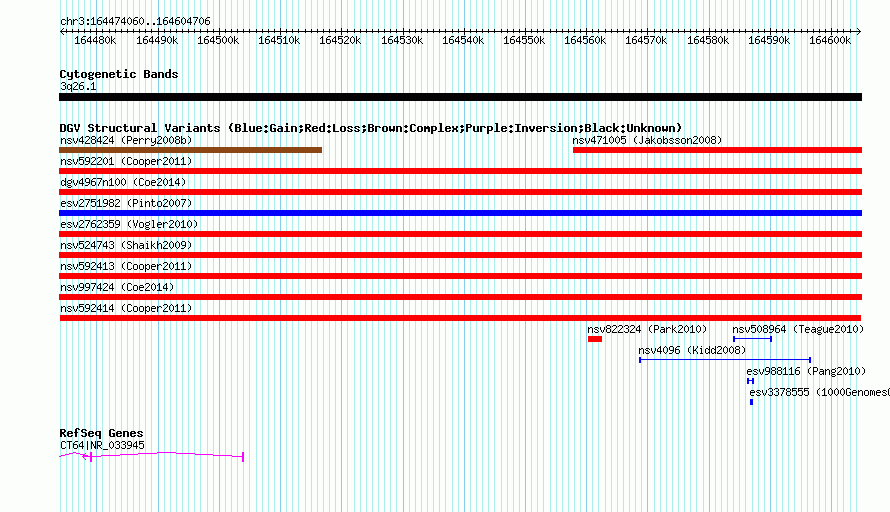Select the magenta CT64 gene glyph
This screenshot has height=512, width=890.
(x=152, y=456)
